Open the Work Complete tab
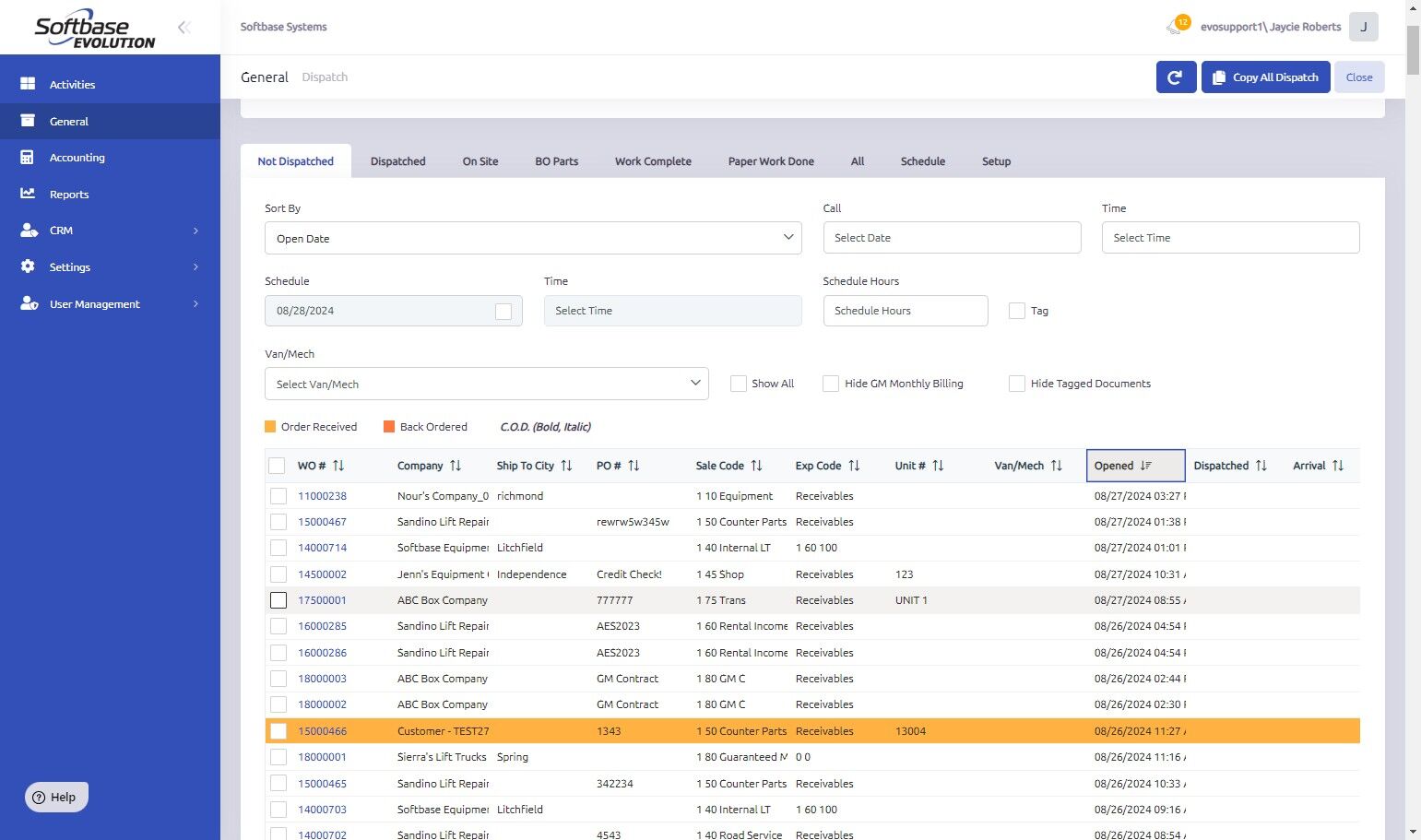The image size is (1421, 840). tap(653, 161)
